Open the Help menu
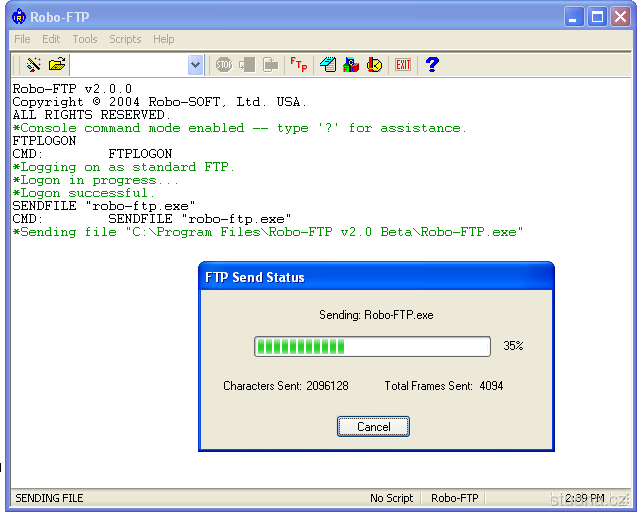637x512 pixels. (x=163, y=39)
